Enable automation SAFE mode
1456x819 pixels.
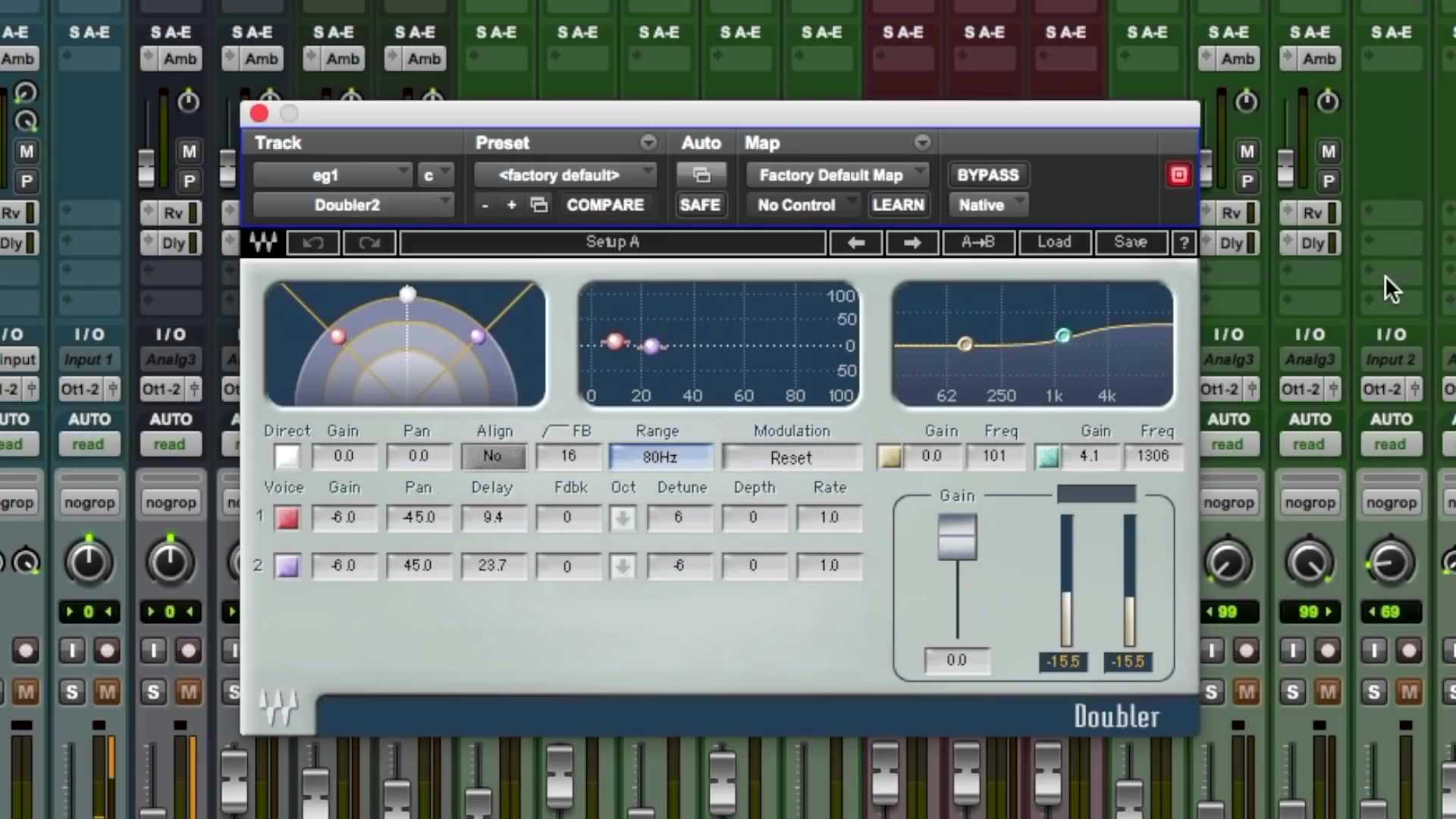[x=699, y=205]
